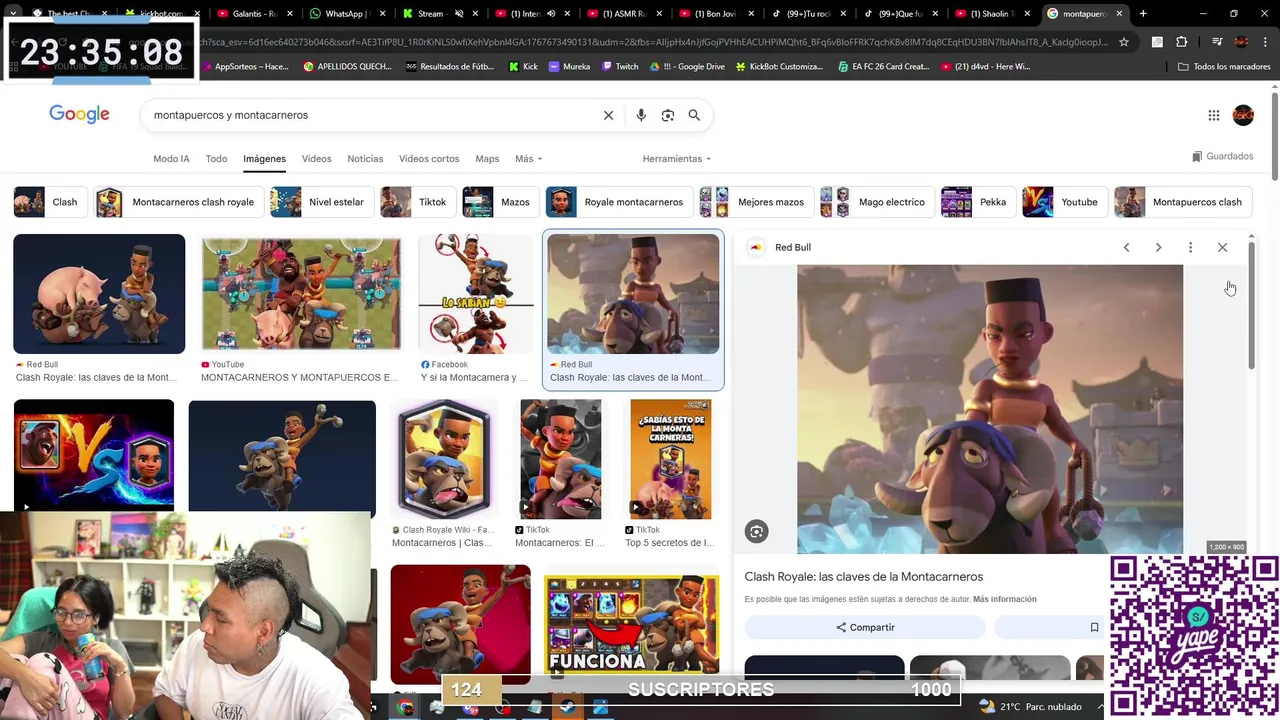Start voice search with the microphone icon
The image size is (1280, 720).
click(641, 115)
